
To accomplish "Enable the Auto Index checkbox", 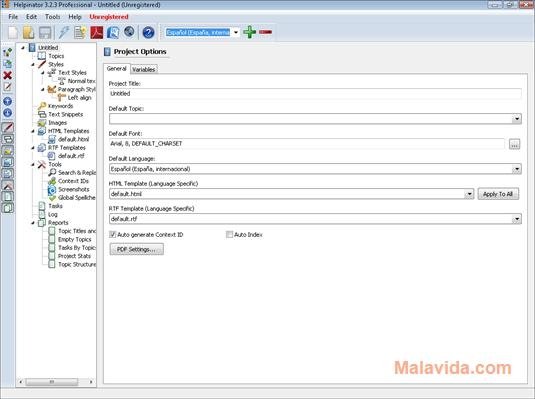I will [229, 234].
